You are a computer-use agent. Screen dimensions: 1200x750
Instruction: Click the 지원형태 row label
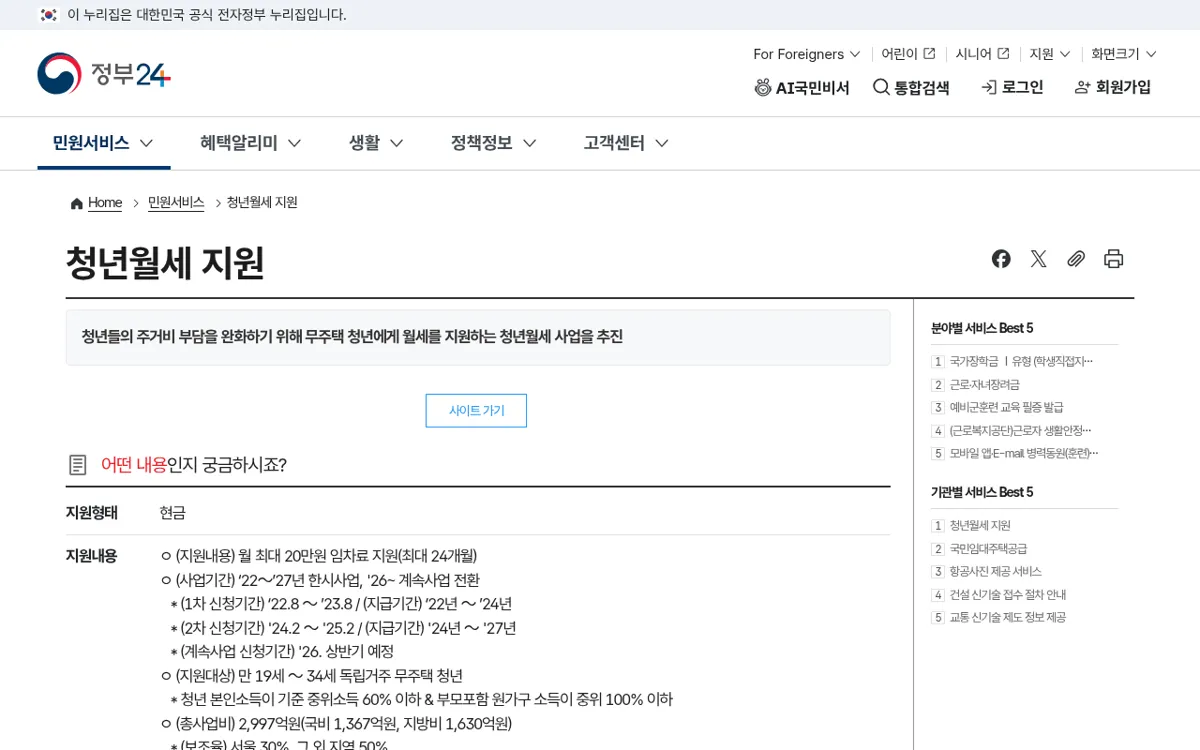coord(92,513)
